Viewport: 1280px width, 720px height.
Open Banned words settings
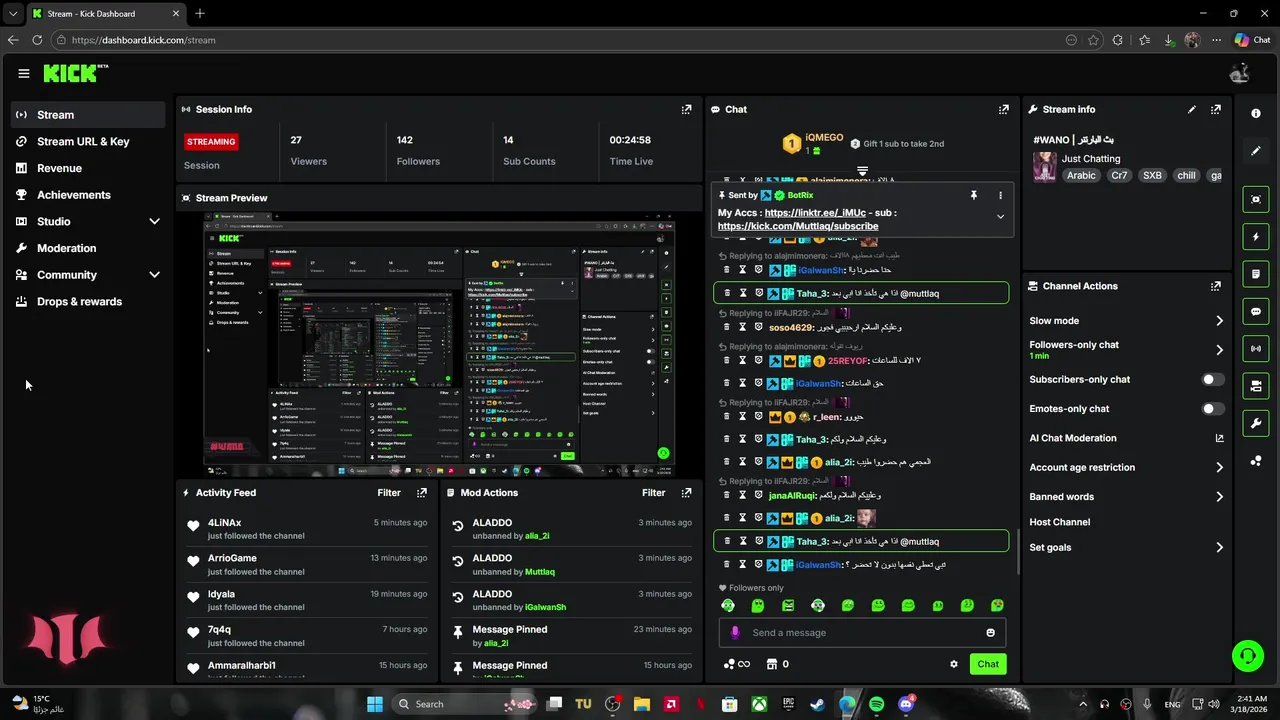(1126, 496)
